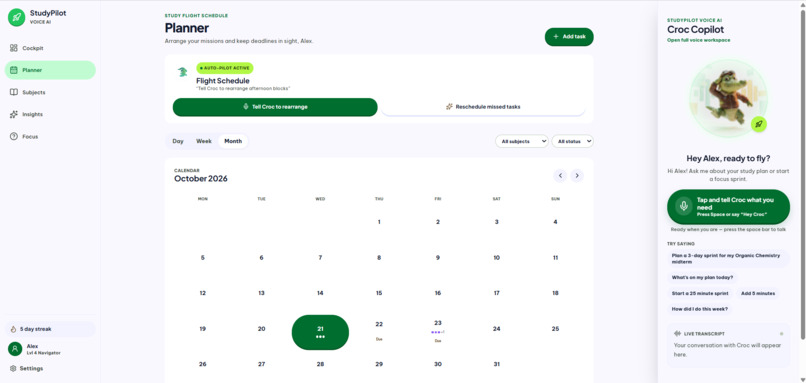Click the Settings gear icon
Image resolution: width=806 pixels, height=383 pixels.
coord(13,369)
